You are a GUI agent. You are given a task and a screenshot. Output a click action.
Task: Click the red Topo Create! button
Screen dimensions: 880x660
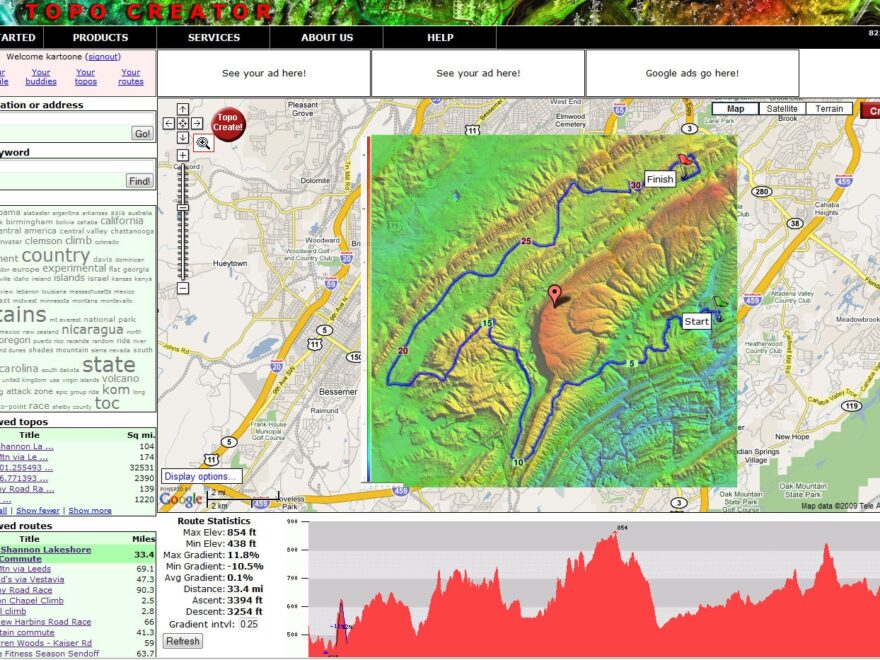pyautogui.click(x=229, y=124)
